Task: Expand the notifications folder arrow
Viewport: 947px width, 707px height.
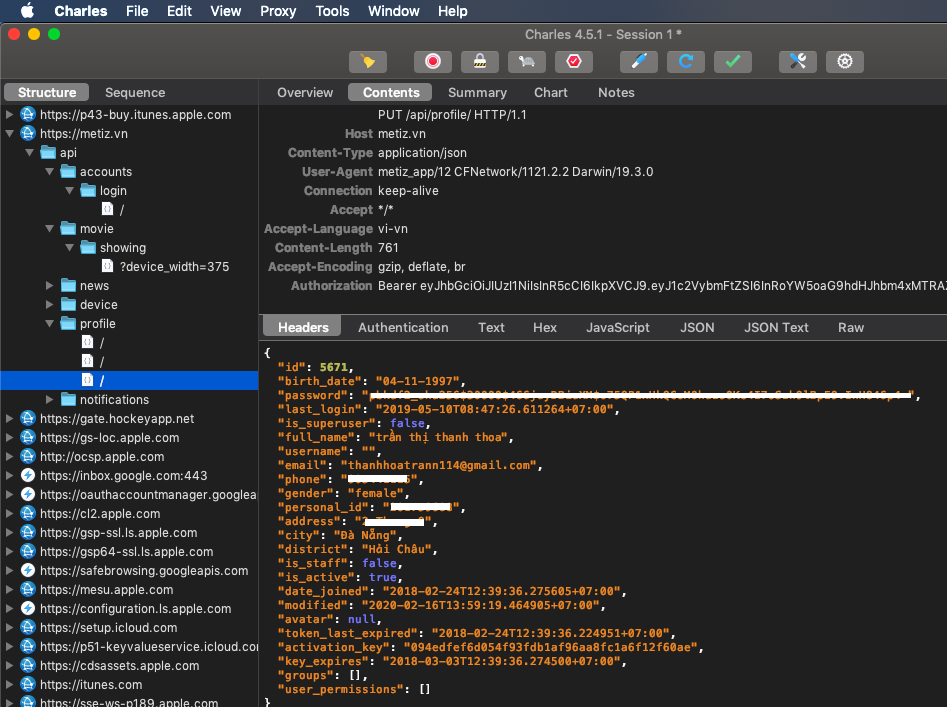Action: pos(50,400)
